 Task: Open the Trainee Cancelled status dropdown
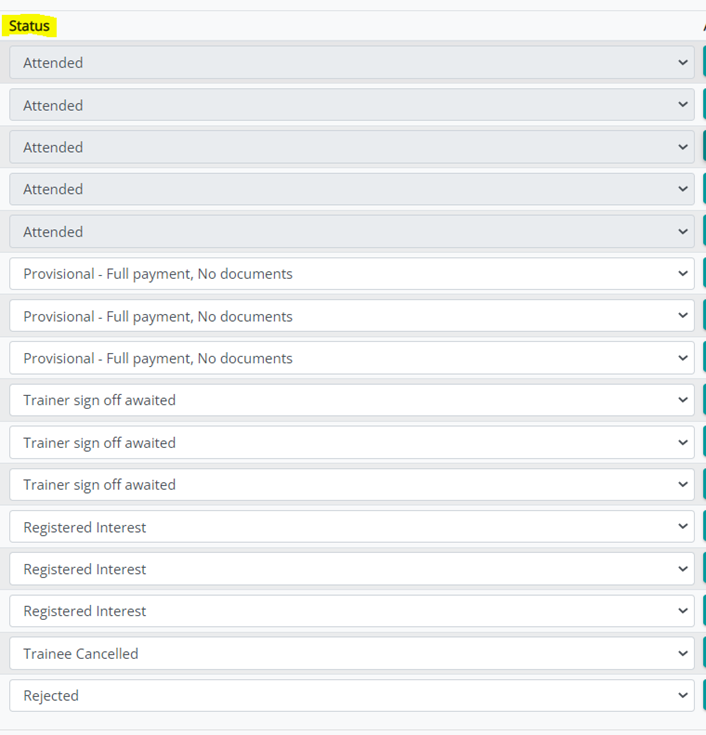point(351,654)
